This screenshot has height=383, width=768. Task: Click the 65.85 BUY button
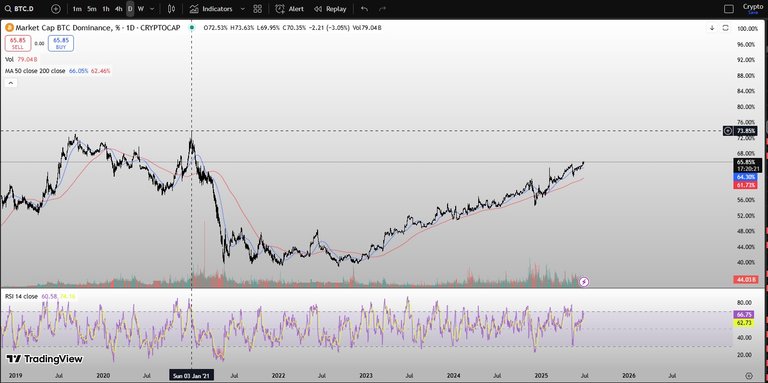pos(61,44)
